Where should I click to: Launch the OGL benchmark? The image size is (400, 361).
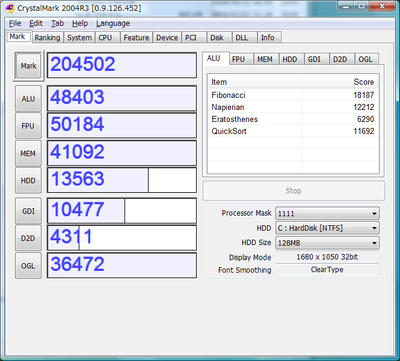click(28, 266)
